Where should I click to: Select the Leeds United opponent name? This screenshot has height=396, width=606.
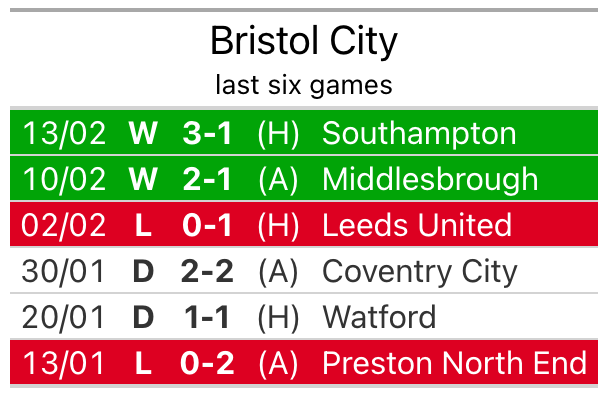pos(417,224)
